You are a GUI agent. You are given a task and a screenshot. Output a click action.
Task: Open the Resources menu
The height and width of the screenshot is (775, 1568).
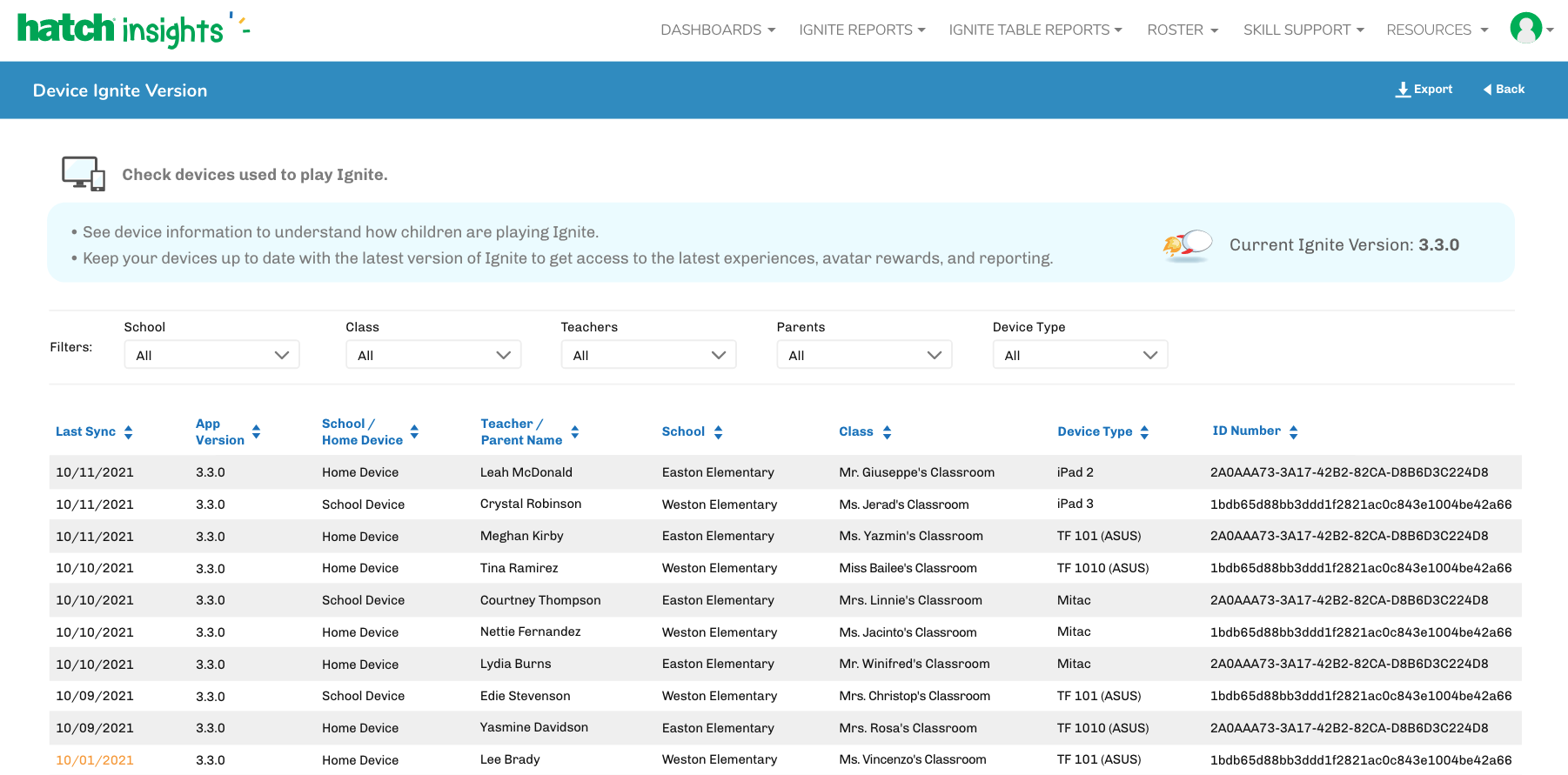click(1437, 30)
